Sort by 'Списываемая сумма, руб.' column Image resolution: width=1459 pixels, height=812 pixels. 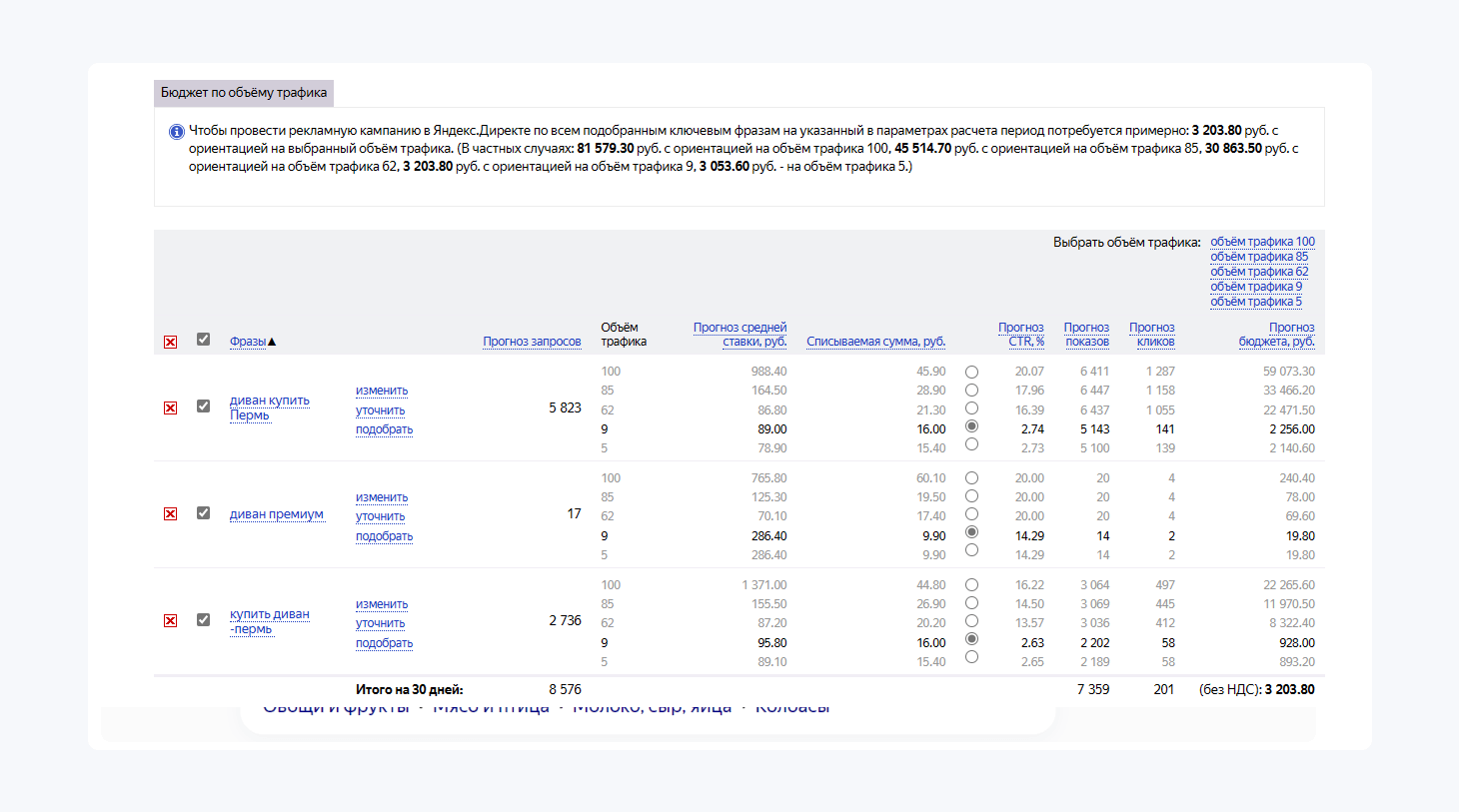(875, 342)
